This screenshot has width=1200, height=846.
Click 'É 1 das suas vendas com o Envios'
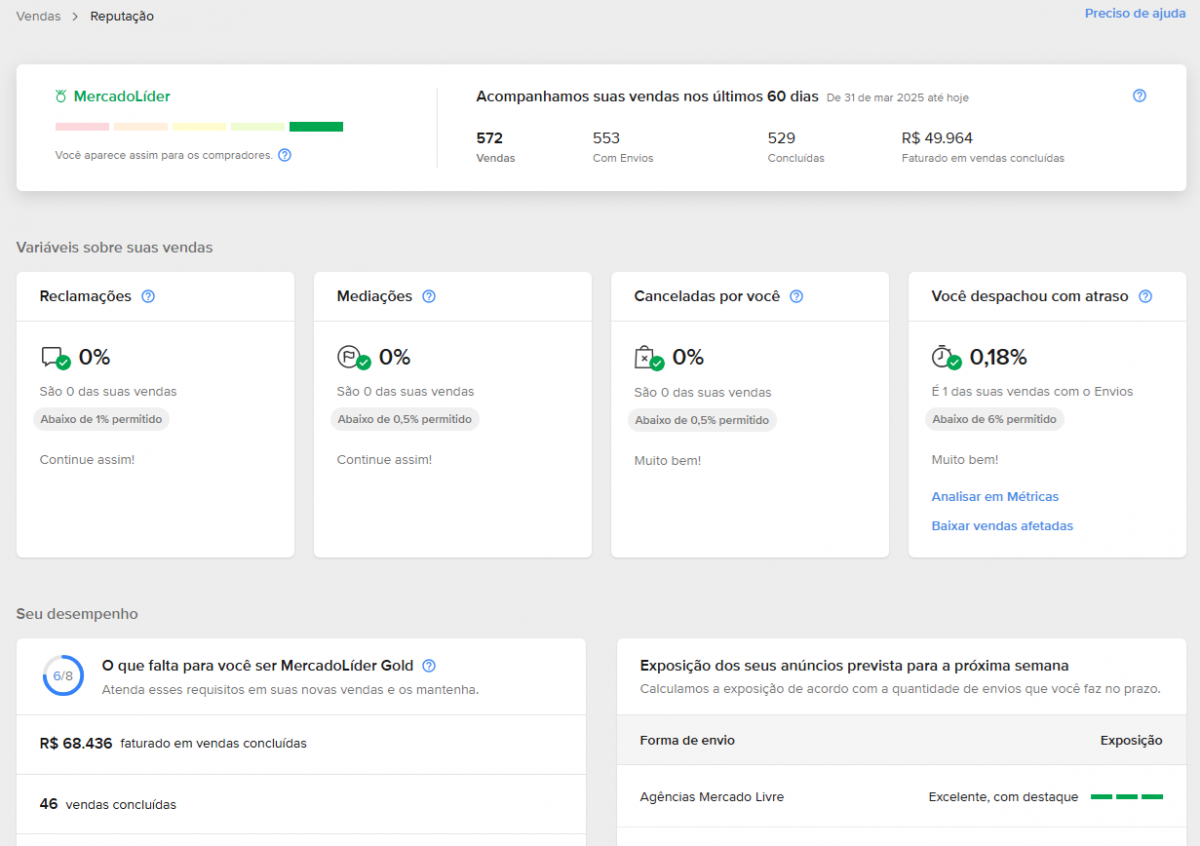(1032, 392)
